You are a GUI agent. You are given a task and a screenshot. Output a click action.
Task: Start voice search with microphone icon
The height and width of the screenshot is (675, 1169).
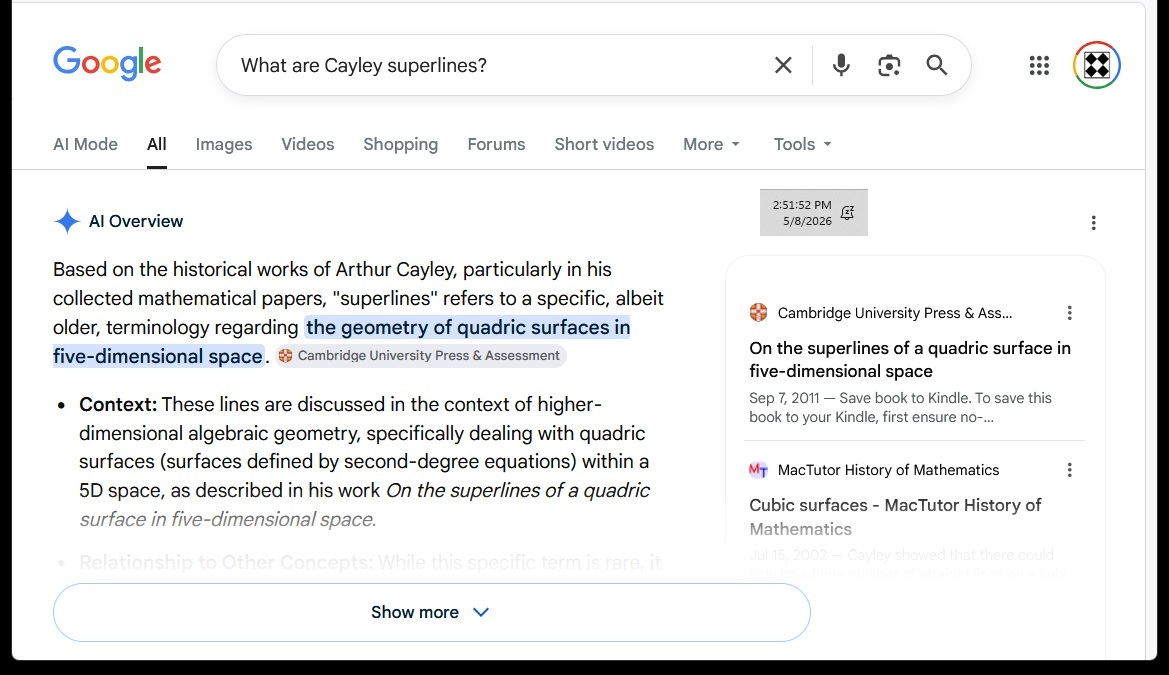[x=841, y=66]
